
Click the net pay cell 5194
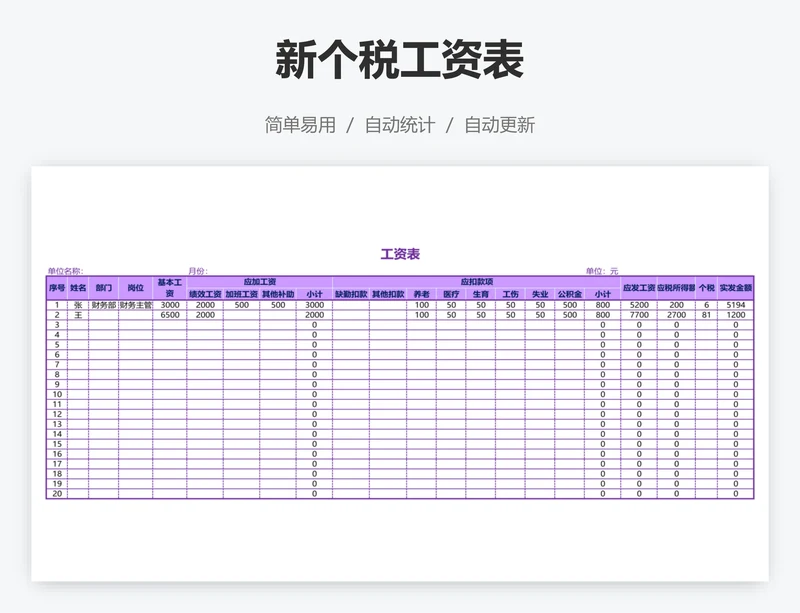click(735, 305)
